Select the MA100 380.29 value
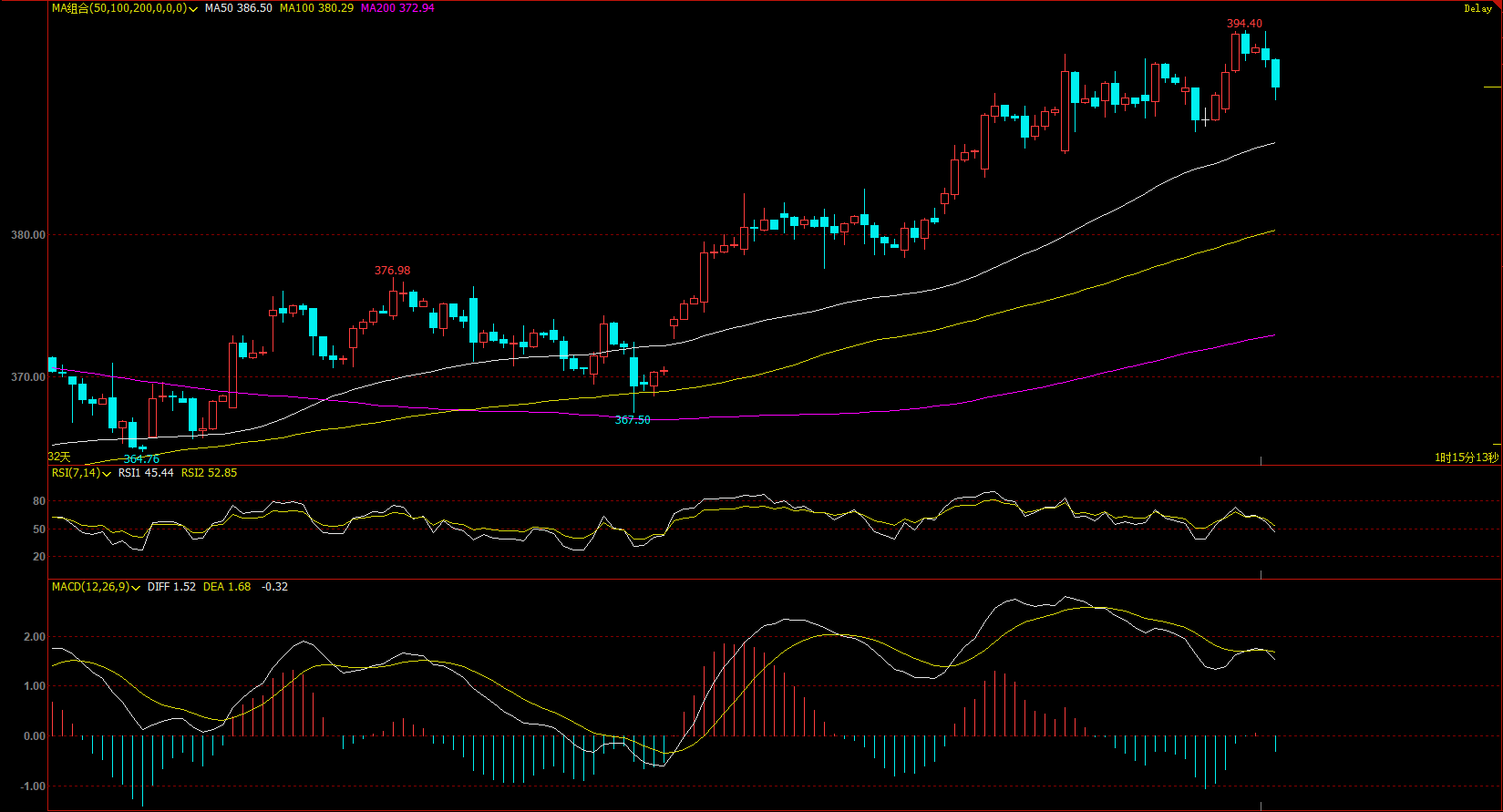This screenshot has height=812, width=1503. click(x=316, y=8)
